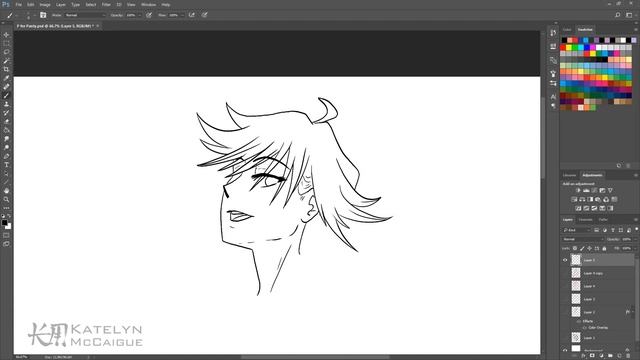Open the Search icon in options bar

618,15
